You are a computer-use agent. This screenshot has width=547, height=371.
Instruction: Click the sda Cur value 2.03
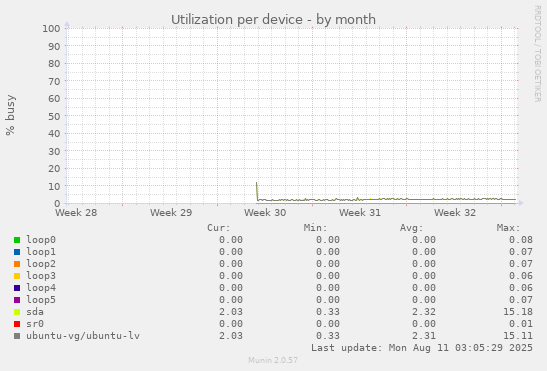pyautogui.click(x=231, y=312)
